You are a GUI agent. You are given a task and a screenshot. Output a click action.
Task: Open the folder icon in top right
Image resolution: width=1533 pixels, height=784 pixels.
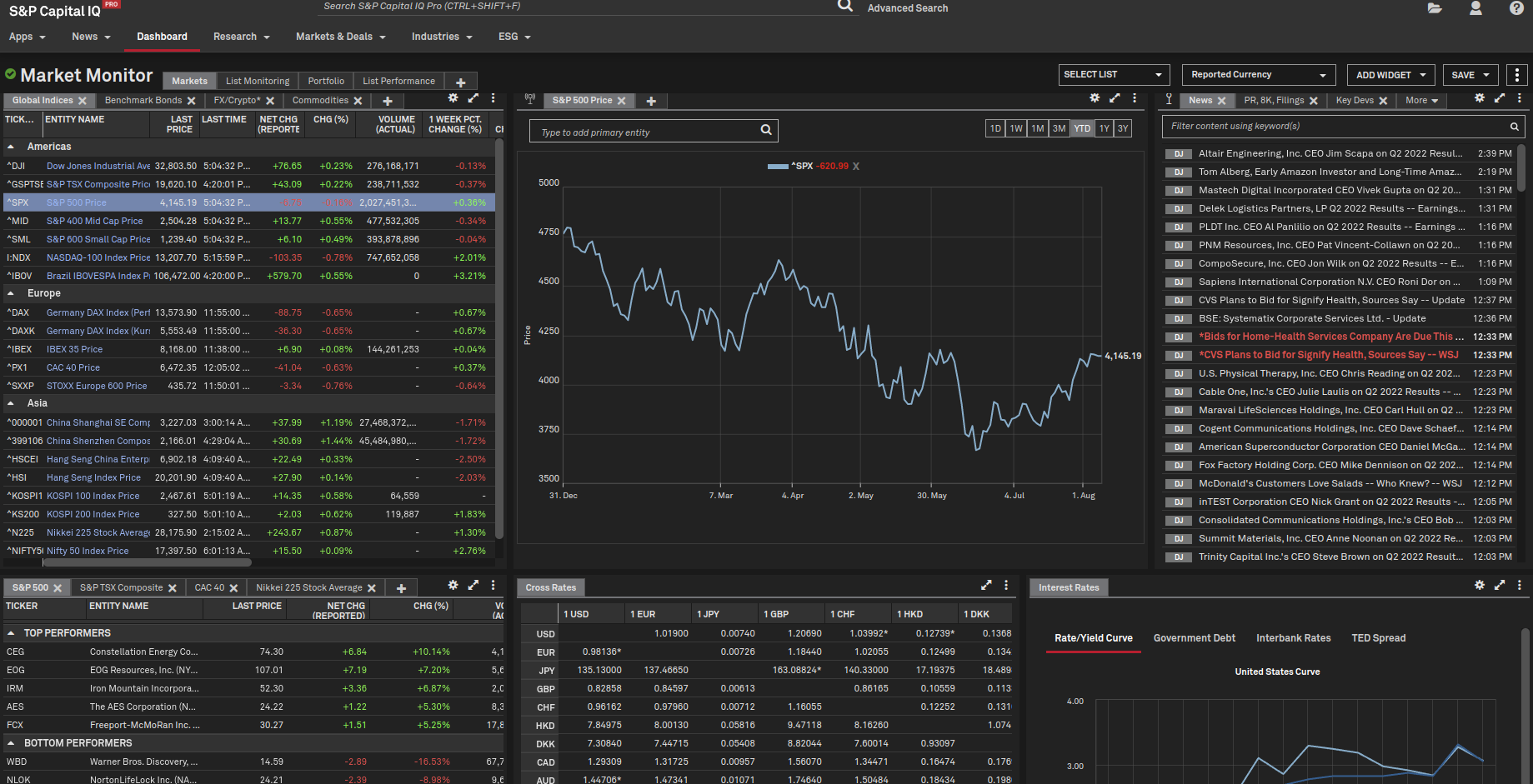coord(1435,8)
